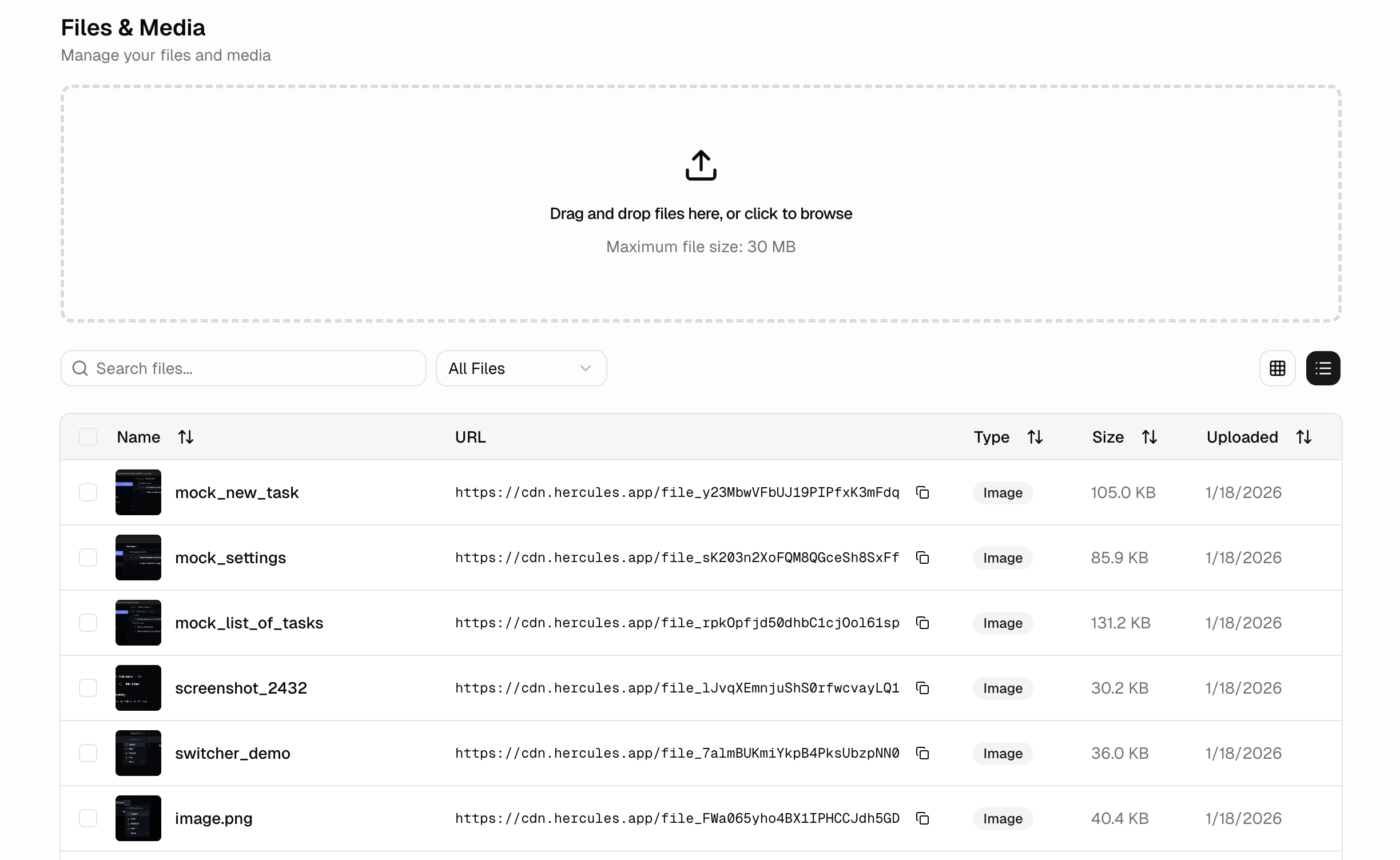Viewport: 1400px width, 860px height.
Task: Copy the mock_settings file URL
Action: pos(922,558)
